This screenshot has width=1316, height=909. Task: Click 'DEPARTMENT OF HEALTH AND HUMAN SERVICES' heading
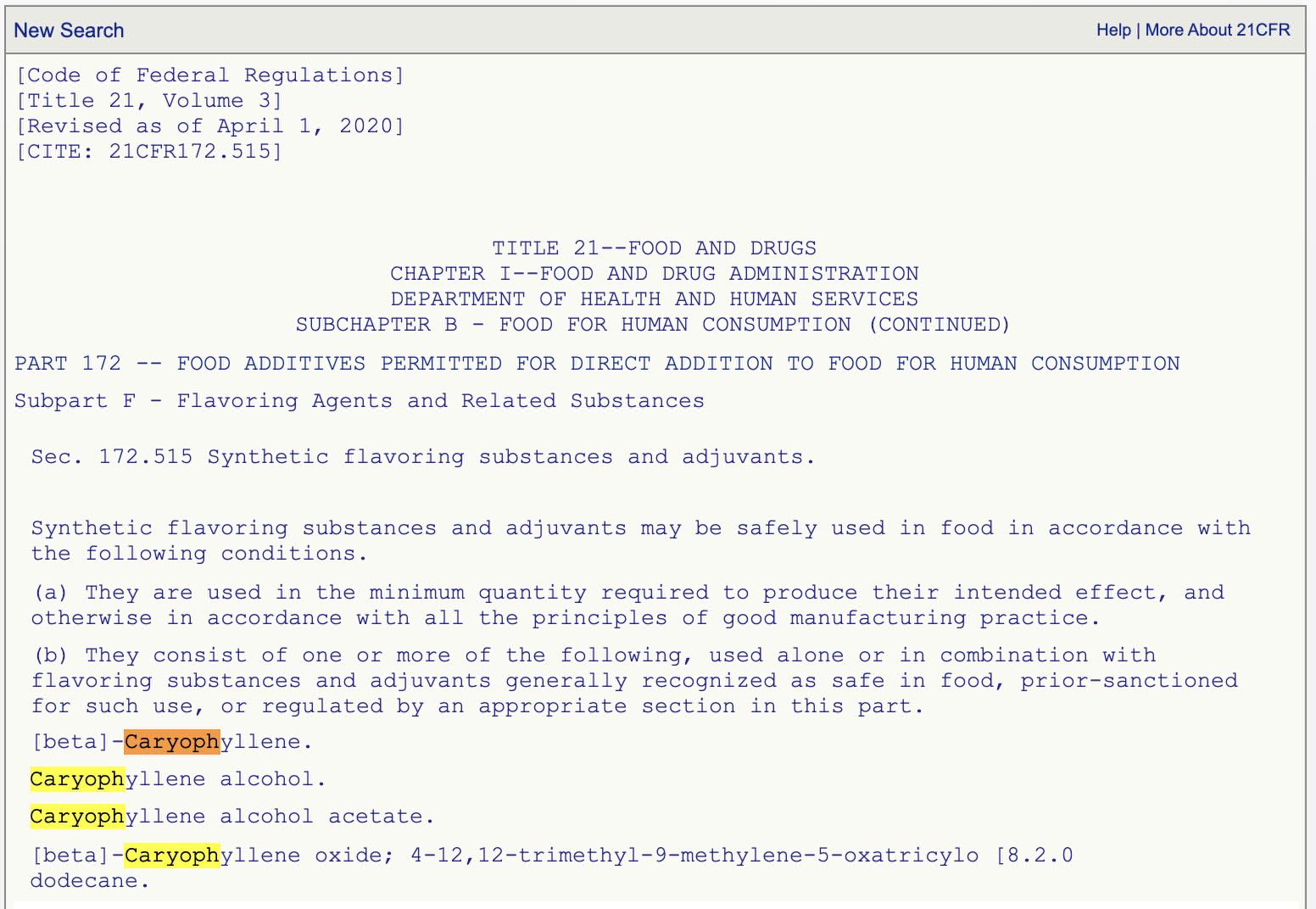click(654, 299)
